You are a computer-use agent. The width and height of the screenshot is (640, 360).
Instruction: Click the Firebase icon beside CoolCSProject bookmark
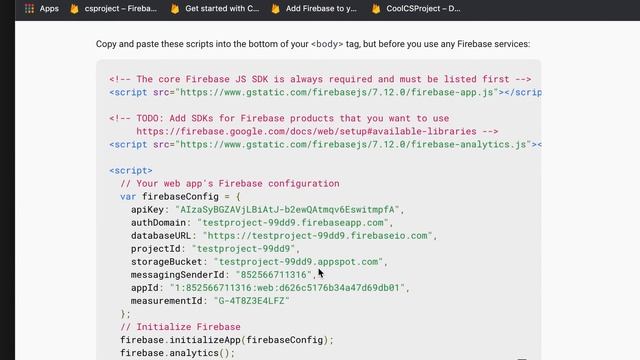point(376,9)
